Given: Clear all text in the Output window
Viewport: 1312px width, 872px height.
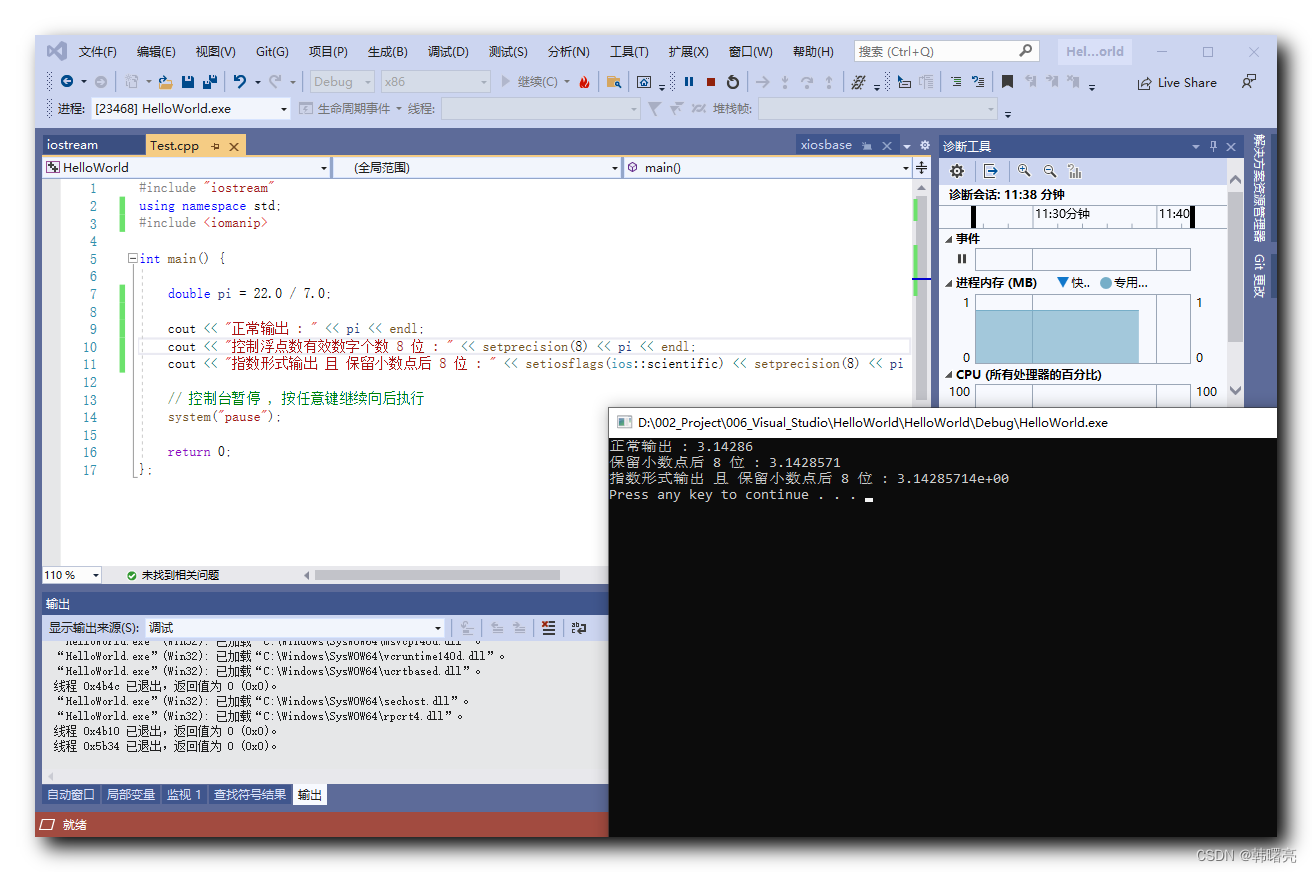Looking at the screenshot, I should (548, 628).
